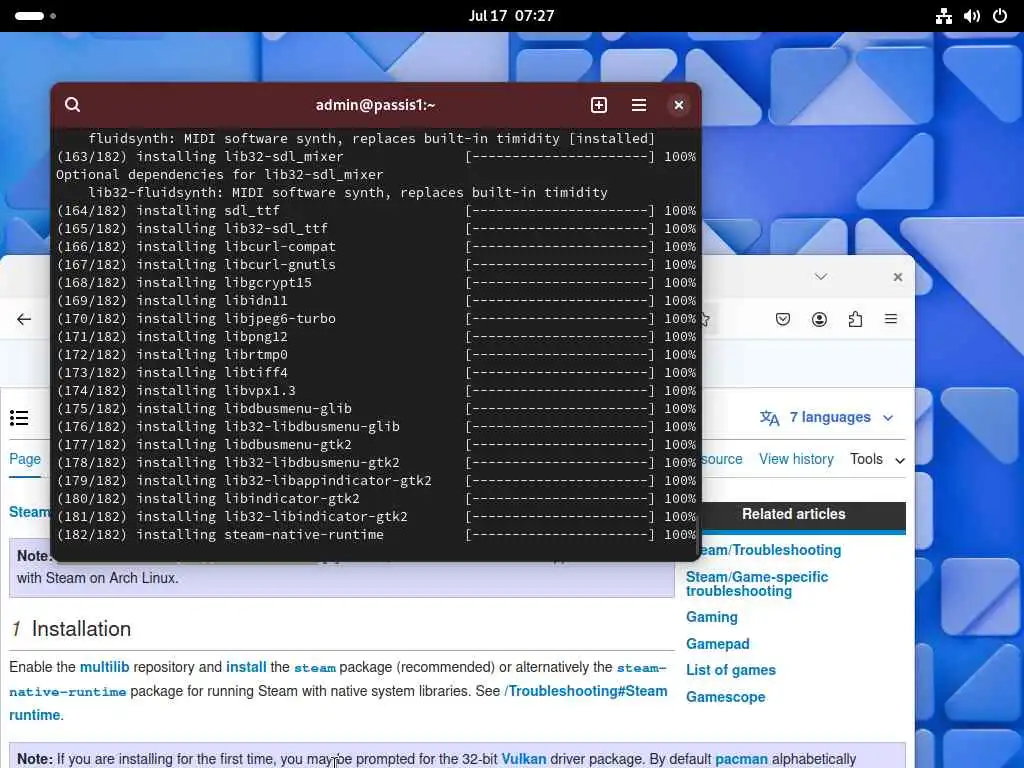The height and width of the screenshot is (768, 1024).
Task: Follow the install link in Installation text
Action: 246,667
